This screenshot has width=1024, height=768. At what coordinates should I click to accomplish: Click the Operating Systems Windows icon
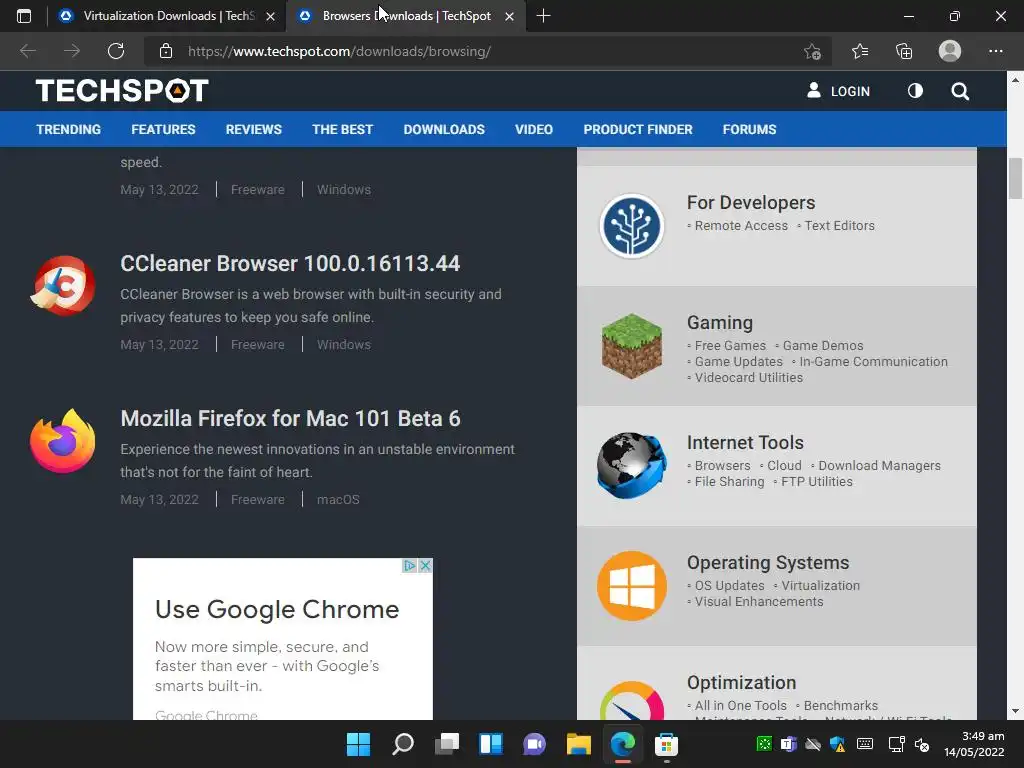(x=632, y=586)
